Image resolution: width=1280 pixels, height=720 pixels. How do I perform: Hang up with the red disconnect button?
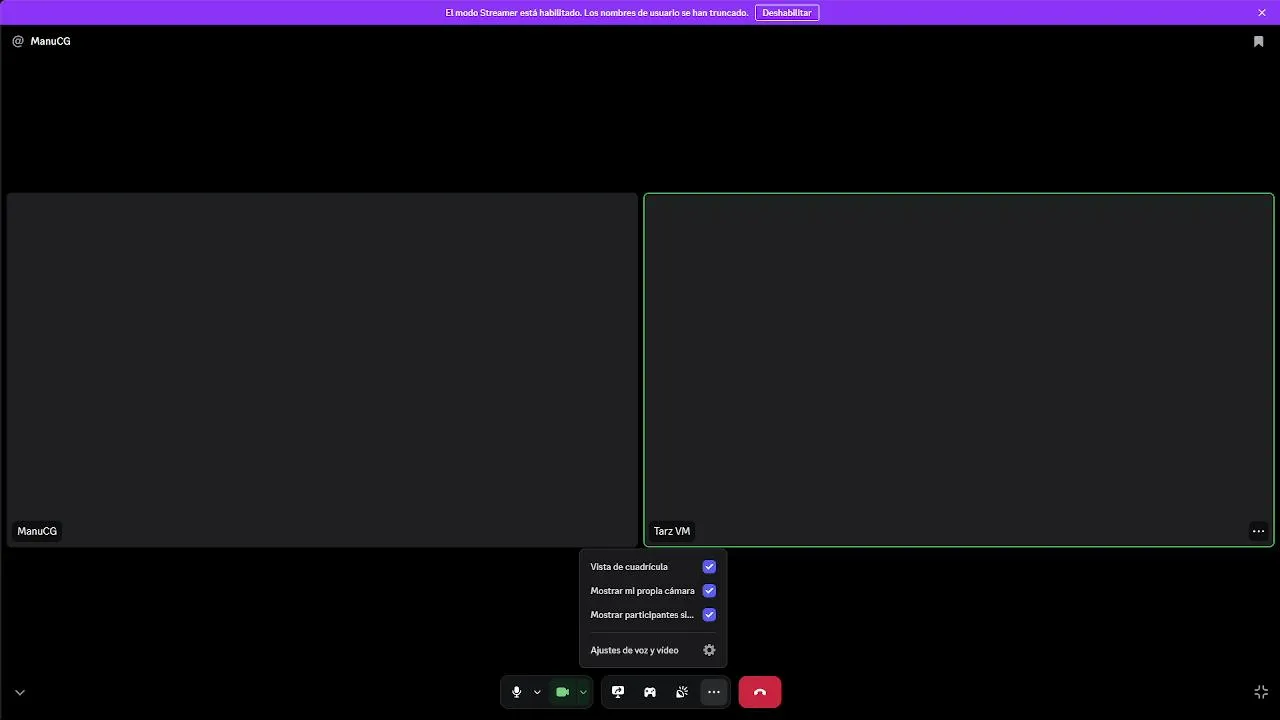tap(760, 692)
